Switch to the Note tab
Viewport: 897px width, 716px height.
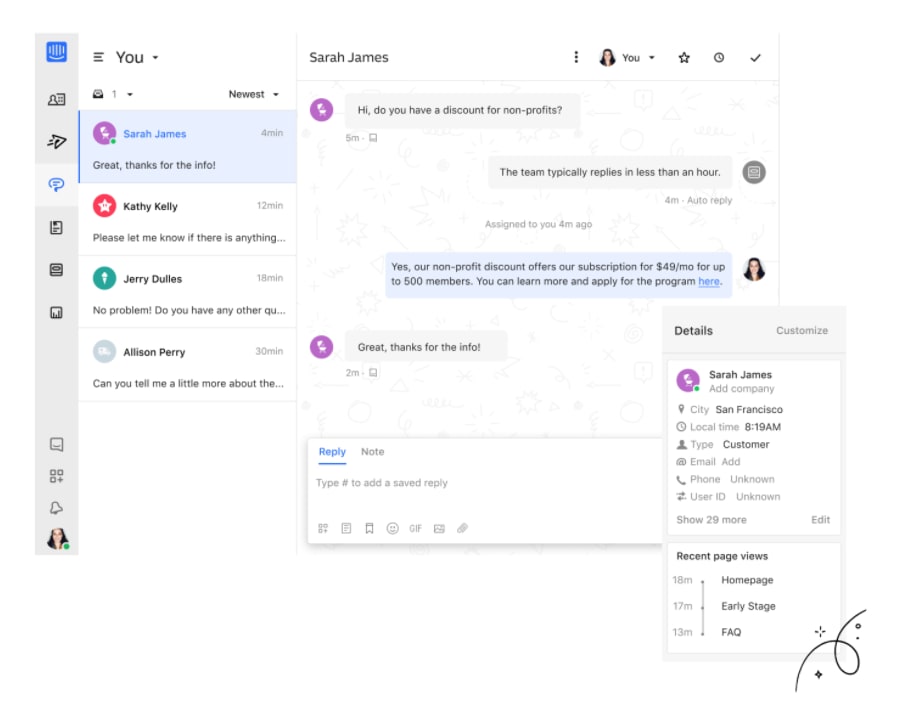pyautogui.click(x=372, y=452)
